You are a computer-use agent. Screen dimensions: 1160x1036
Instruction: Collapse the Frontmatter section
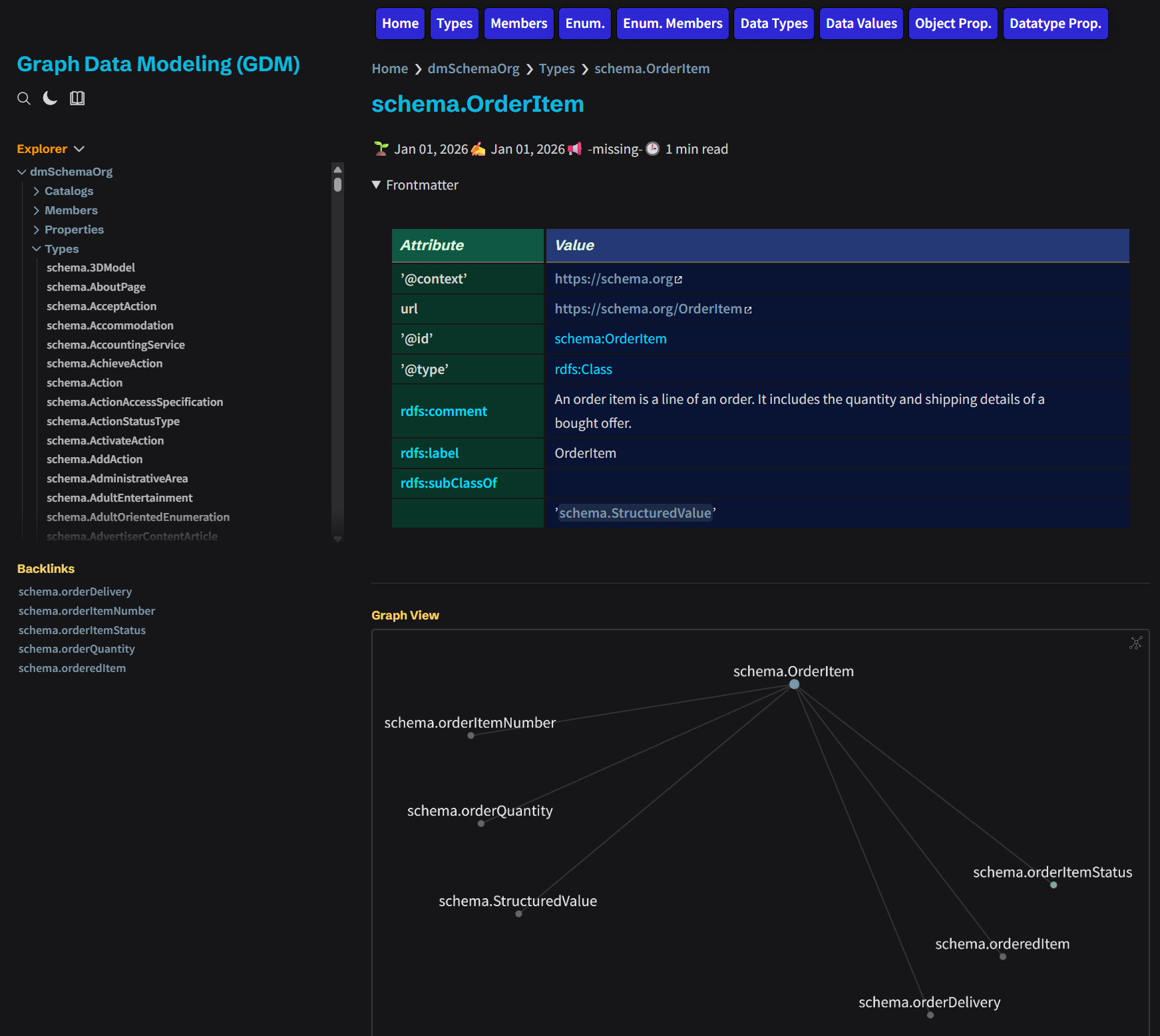(x=377, y=185)
